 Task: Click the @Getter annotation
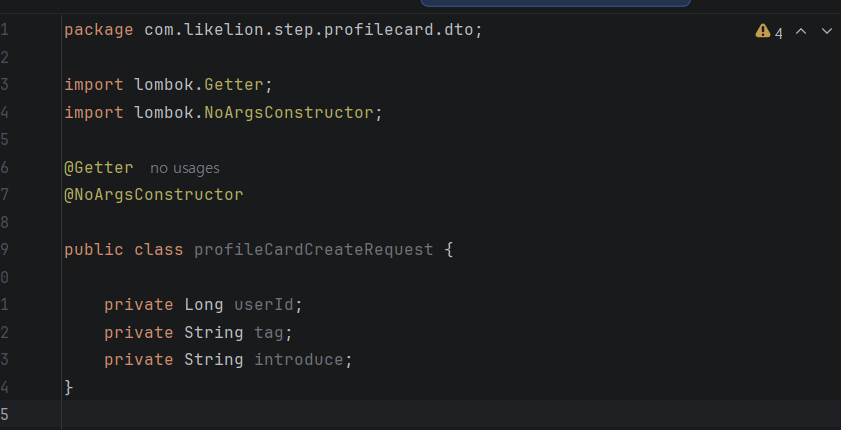click(99, 168)
